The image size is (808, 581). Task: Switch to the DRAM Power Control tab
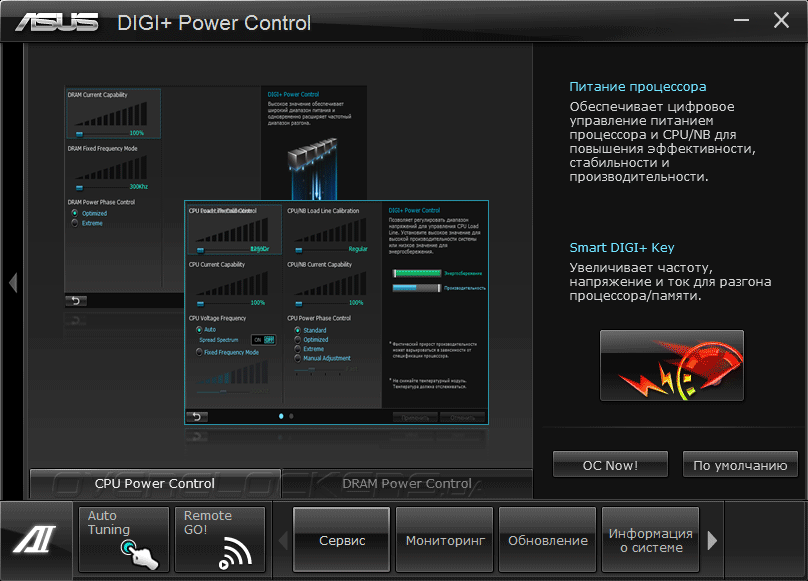pos(407,484)
